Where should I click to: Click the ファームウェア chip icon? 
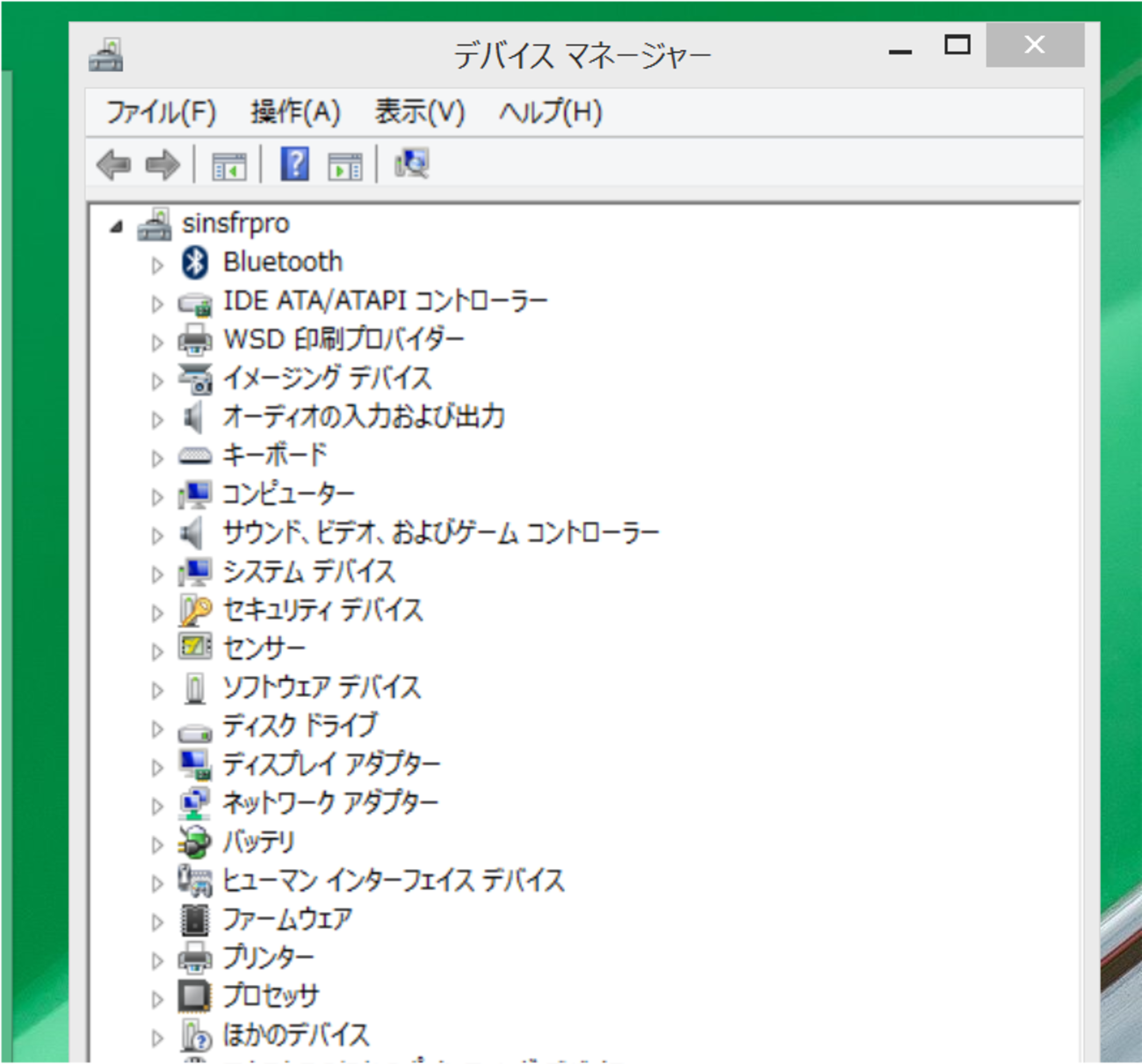coord(195,920)
